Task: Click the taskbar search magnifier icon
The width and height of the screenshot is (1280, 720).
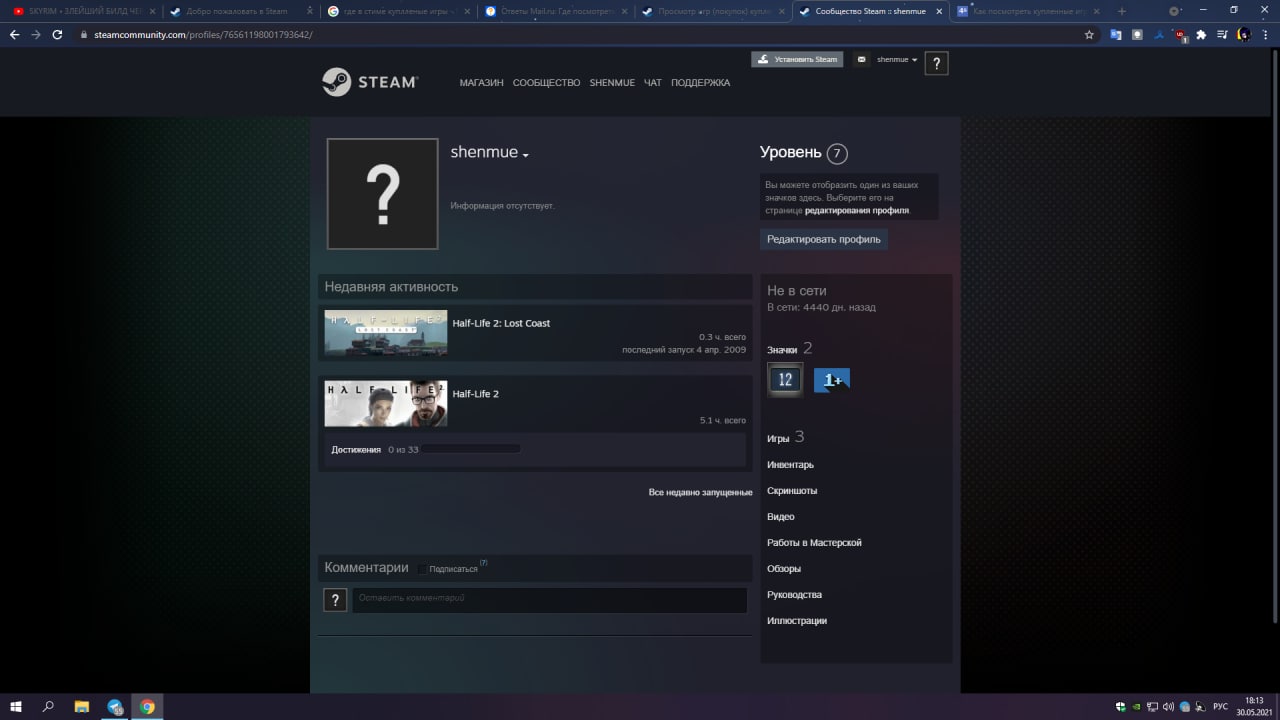Action: 48,707
